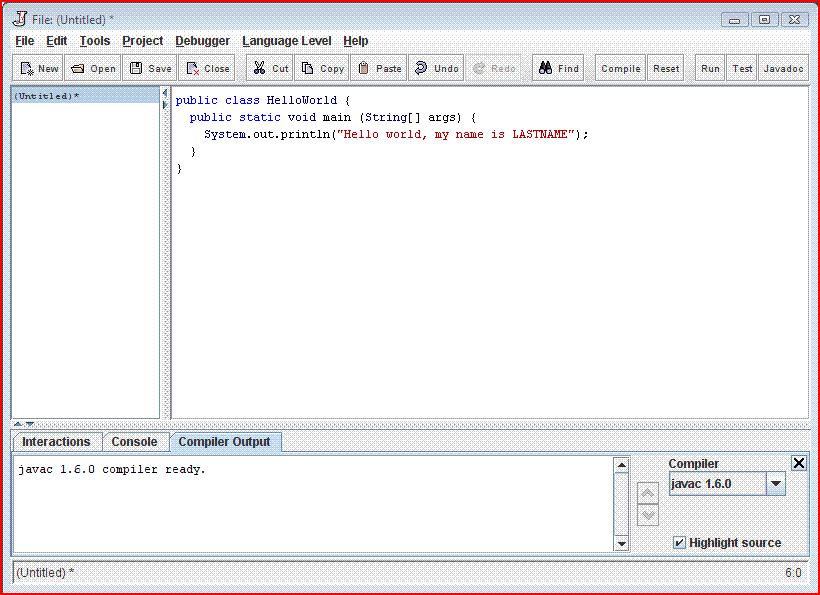Go to the next compiler error with the down arrow

click(648, 515)
